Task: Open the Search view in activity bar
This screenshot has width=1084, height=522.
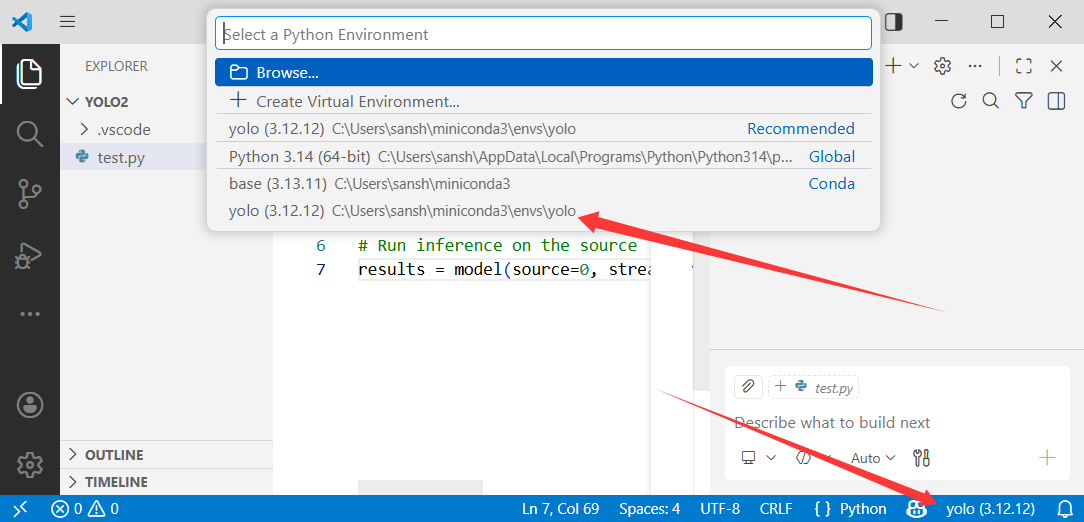Action: tap(30, 133)
